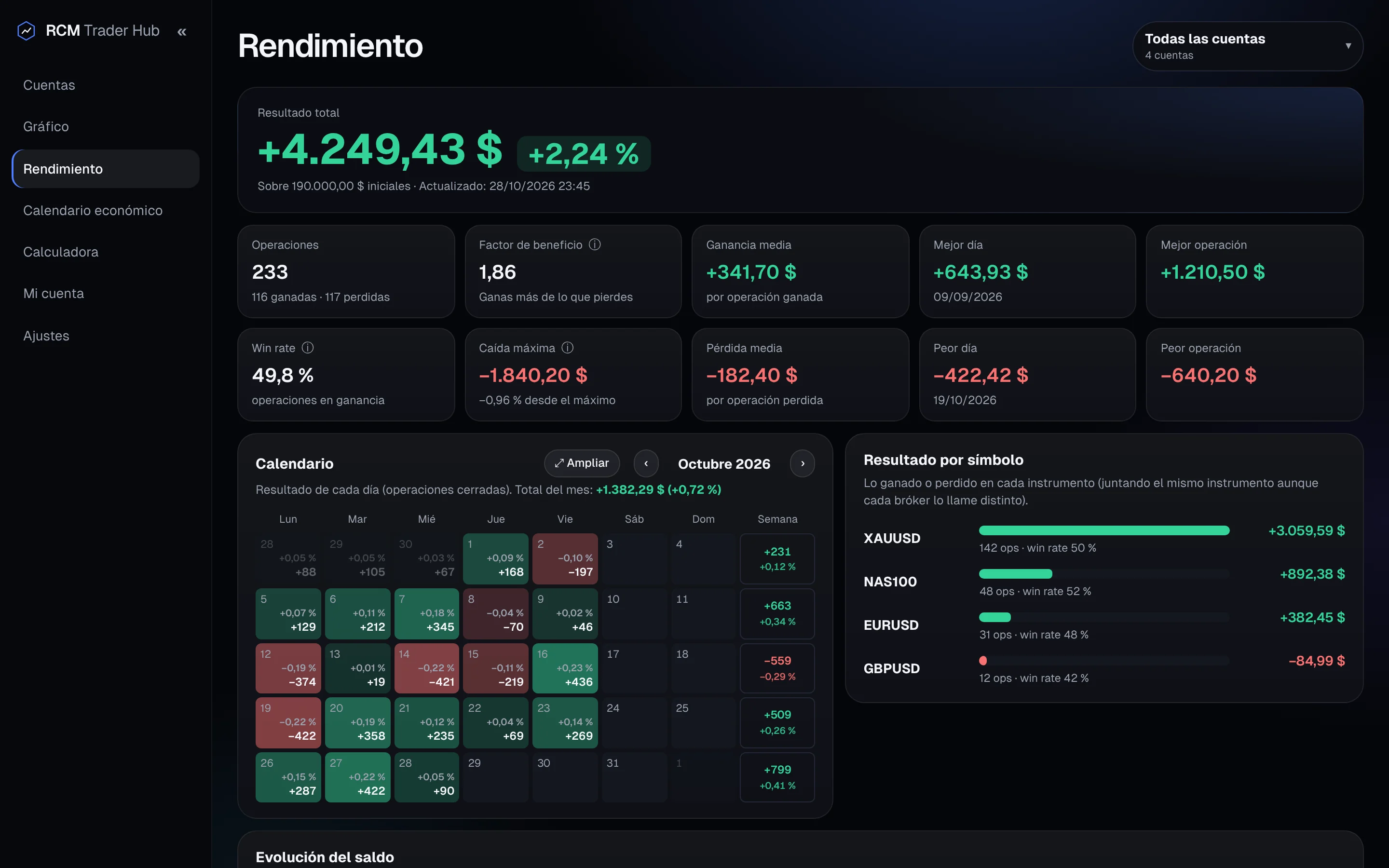The height and width of the screenshot is (868, 1389).
Task: Click the weekly summary cell showing −559
Action: [x=777, y=668]
